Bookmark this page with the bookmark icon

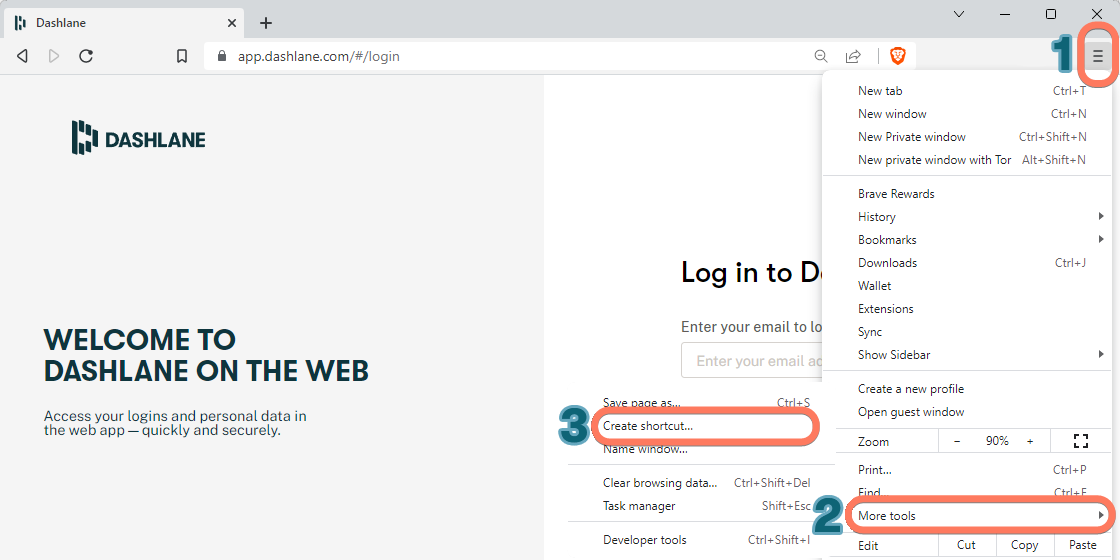point(182,56)
